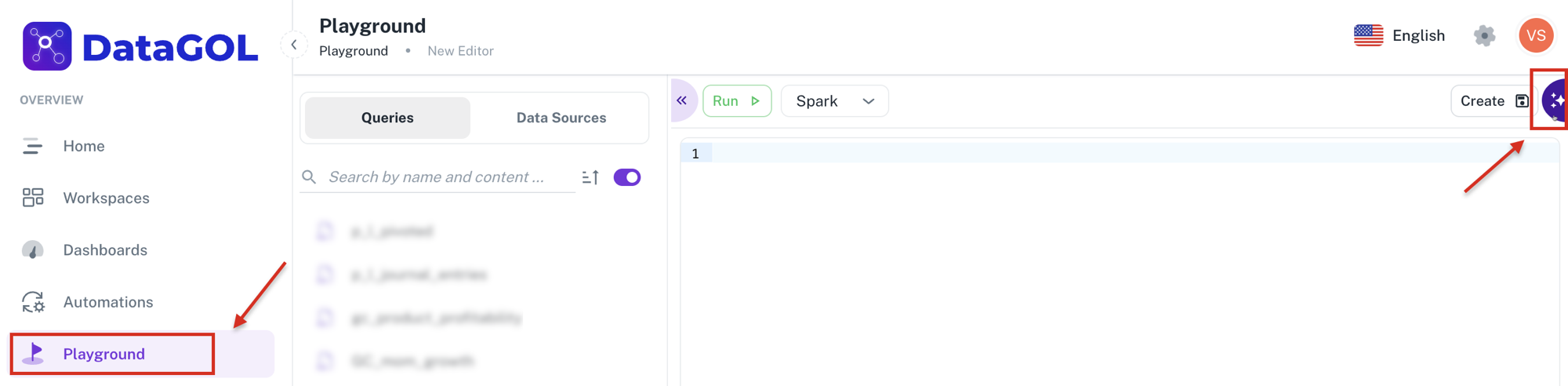Switch to the Data Sources tab
The width and height of the screenshot is (1568, 386).
click(x=561, y=118)
